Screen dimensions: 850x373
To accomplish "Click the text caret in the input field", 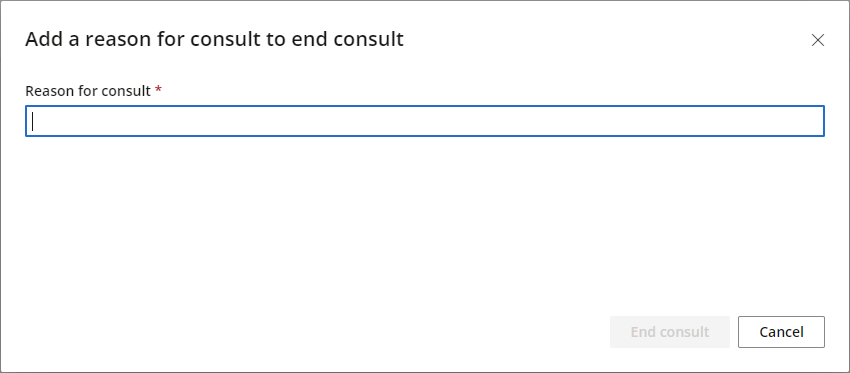I will 33,121.
